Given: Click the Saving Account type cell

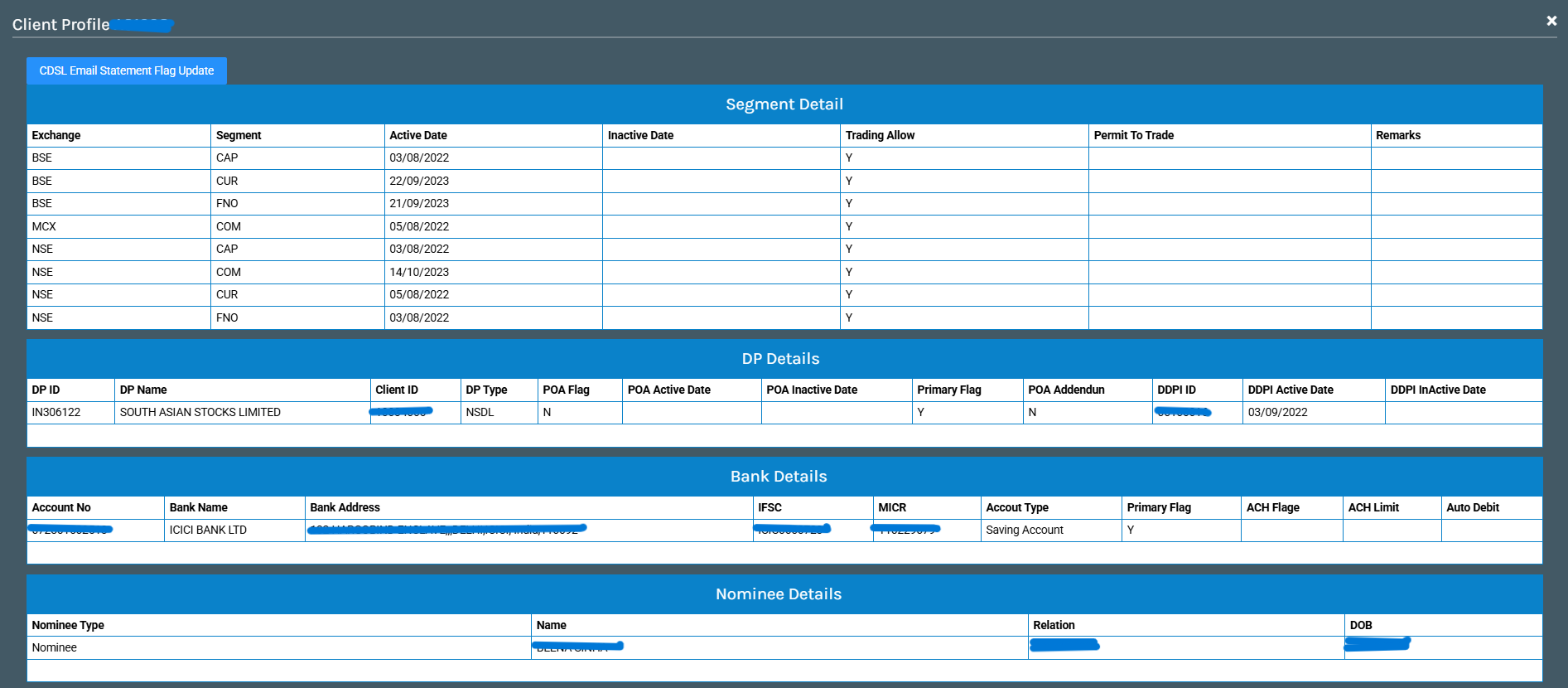Looking at the screenshot, I should pos(1025,530).
